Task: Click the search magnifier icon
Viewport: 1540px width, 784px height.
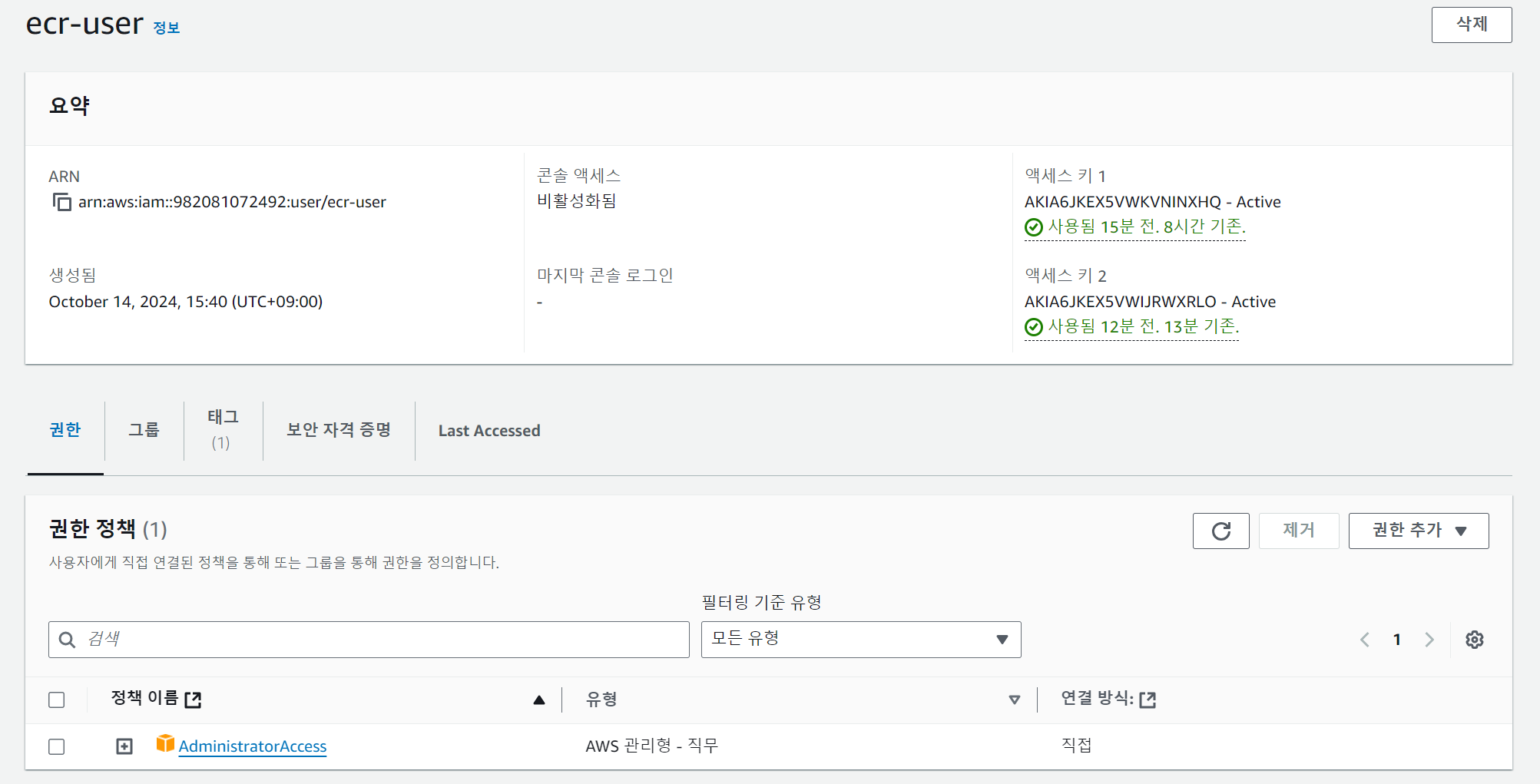Action: 67,640
